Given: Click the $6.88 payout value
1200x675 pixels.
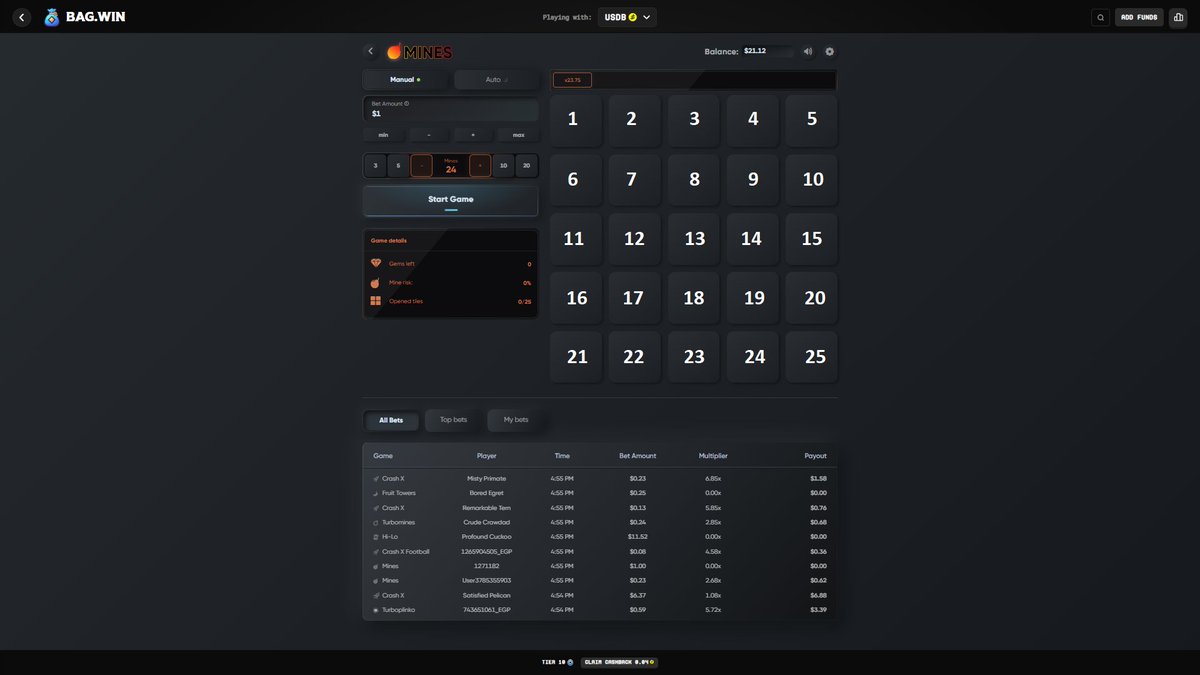Looking at the screenshot, I should tap(818, 595).
